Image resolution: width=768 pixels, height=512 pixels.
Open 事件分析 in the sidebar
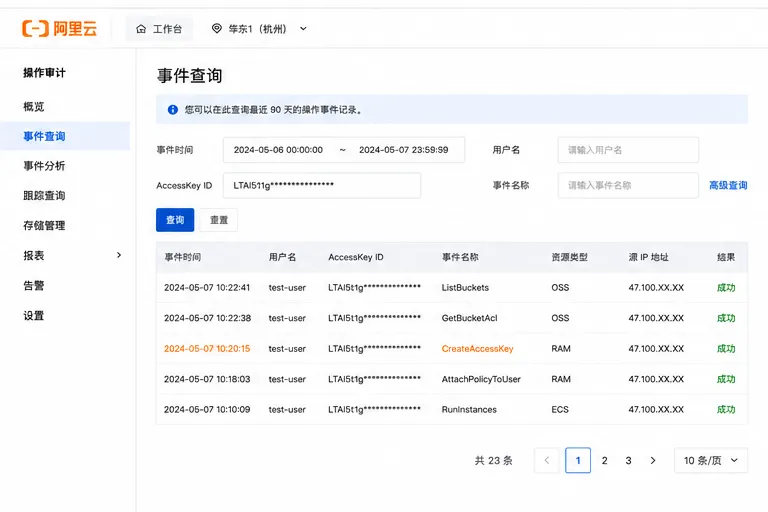pos(44,166)
